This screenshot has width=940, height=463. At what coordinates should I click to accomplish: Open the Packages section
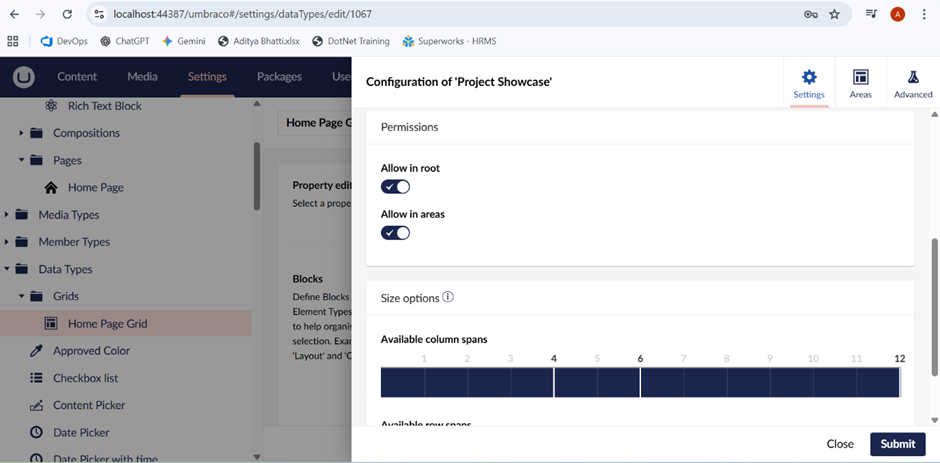[x=279, y=77]
